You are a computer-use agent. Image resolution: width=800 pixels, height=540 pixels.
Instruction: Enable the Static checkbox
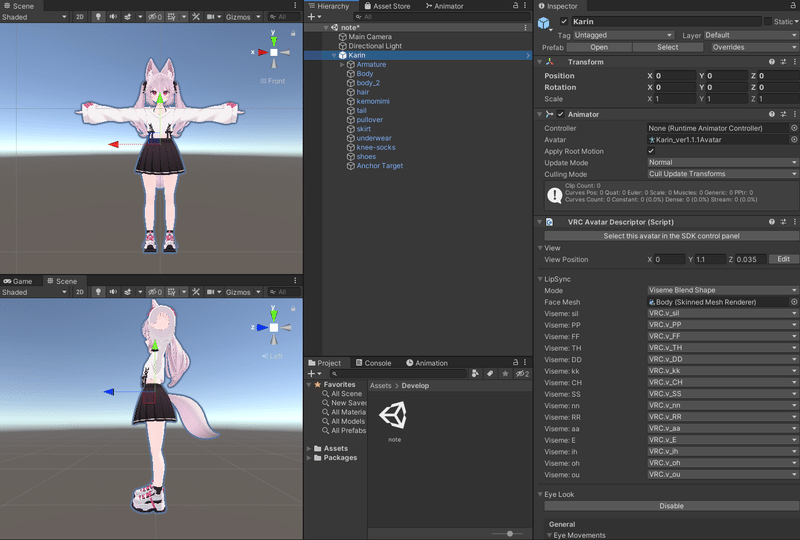click(x=767, y=21)
